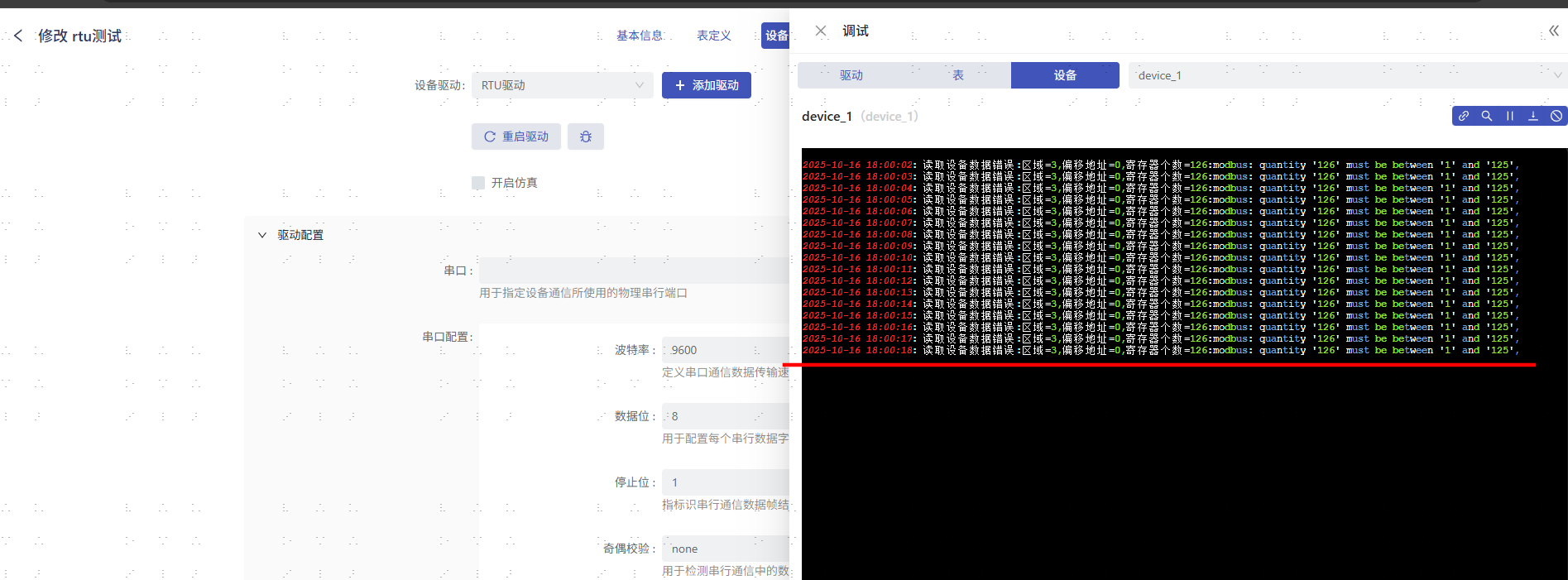Click the 重启驱动 button
This screenshot has height=580, width=1568.
tap(516, 137)
